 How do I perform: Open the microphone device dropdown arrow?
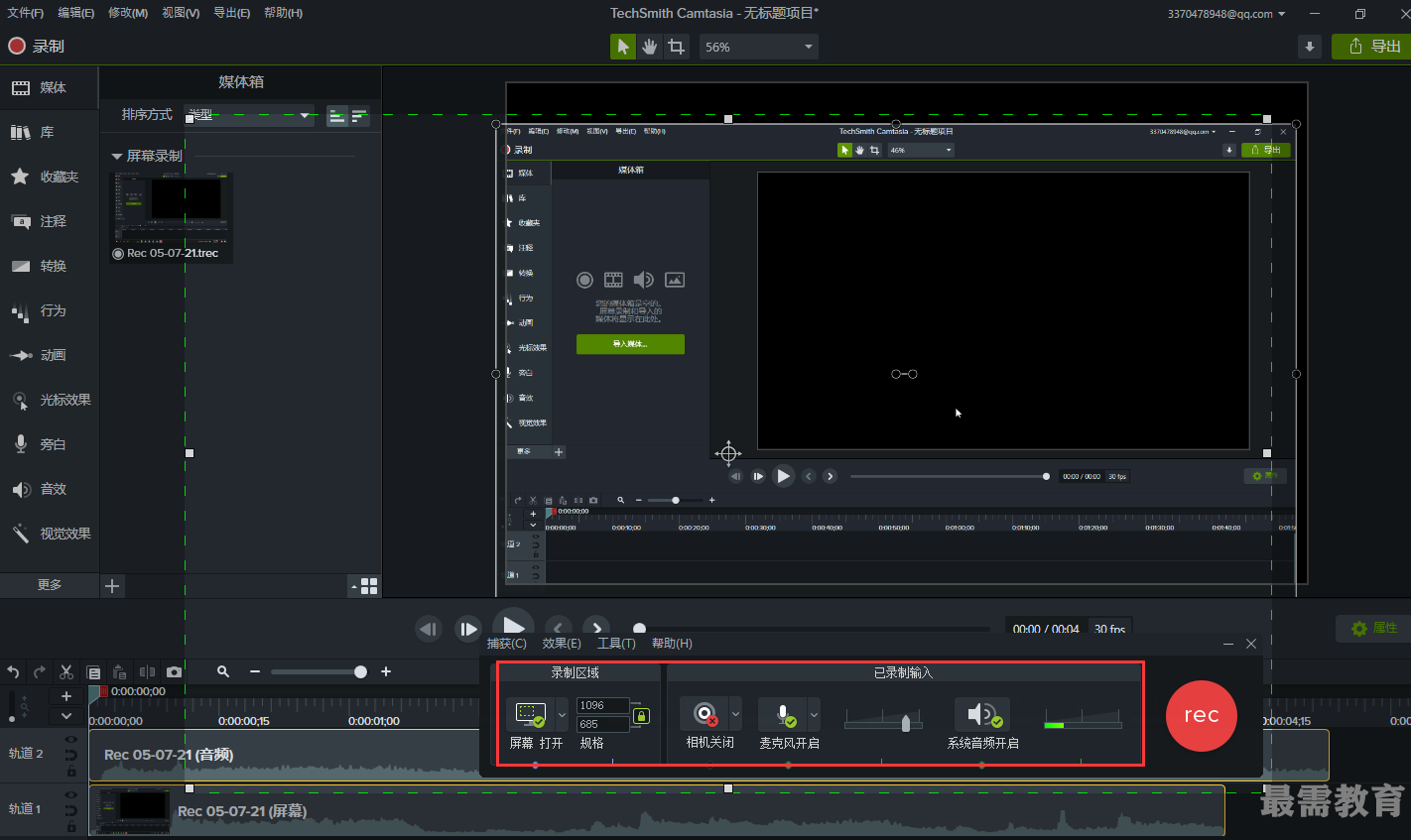coord(814,714)
